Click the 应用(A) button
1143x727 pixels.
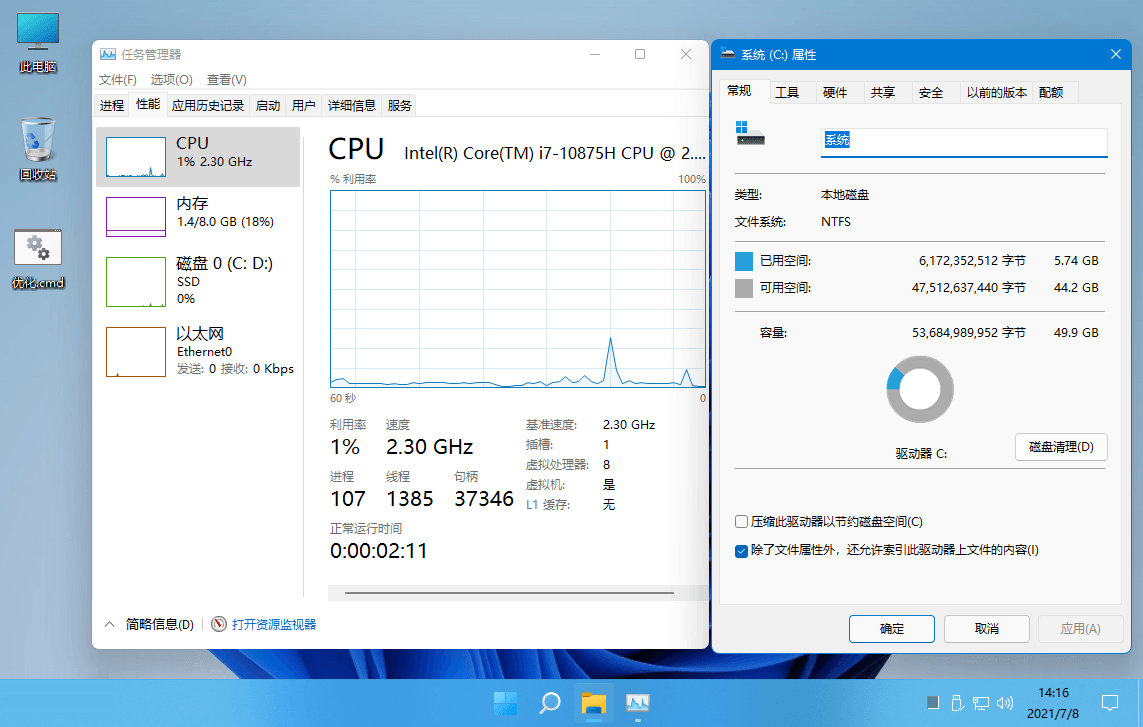[x=1080, y=629]
